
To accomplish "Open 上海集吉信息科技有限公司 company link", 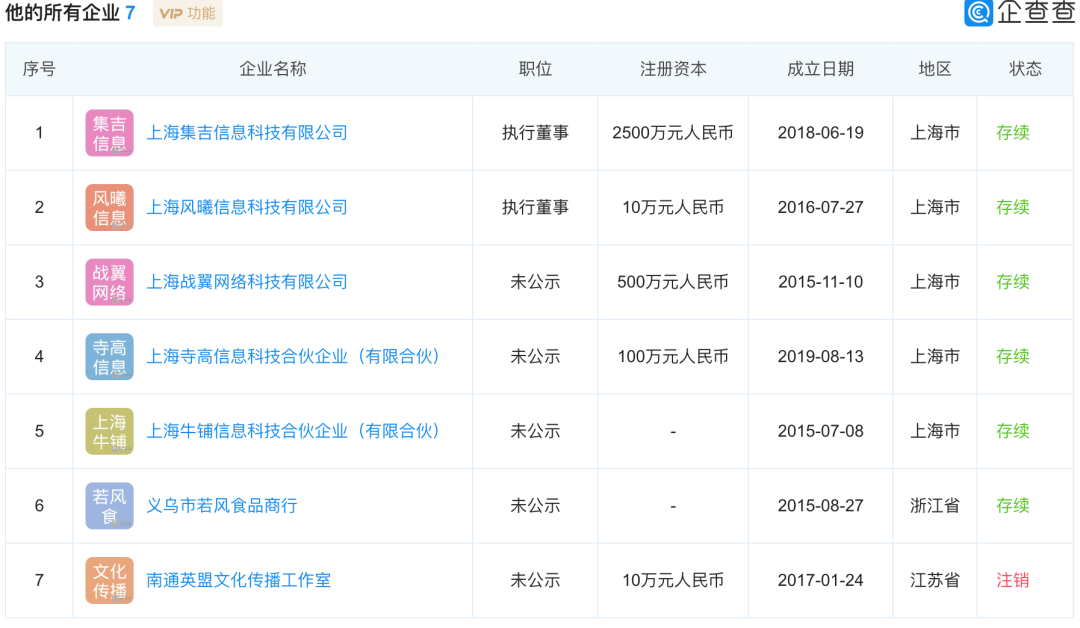I will coord(247,133).
